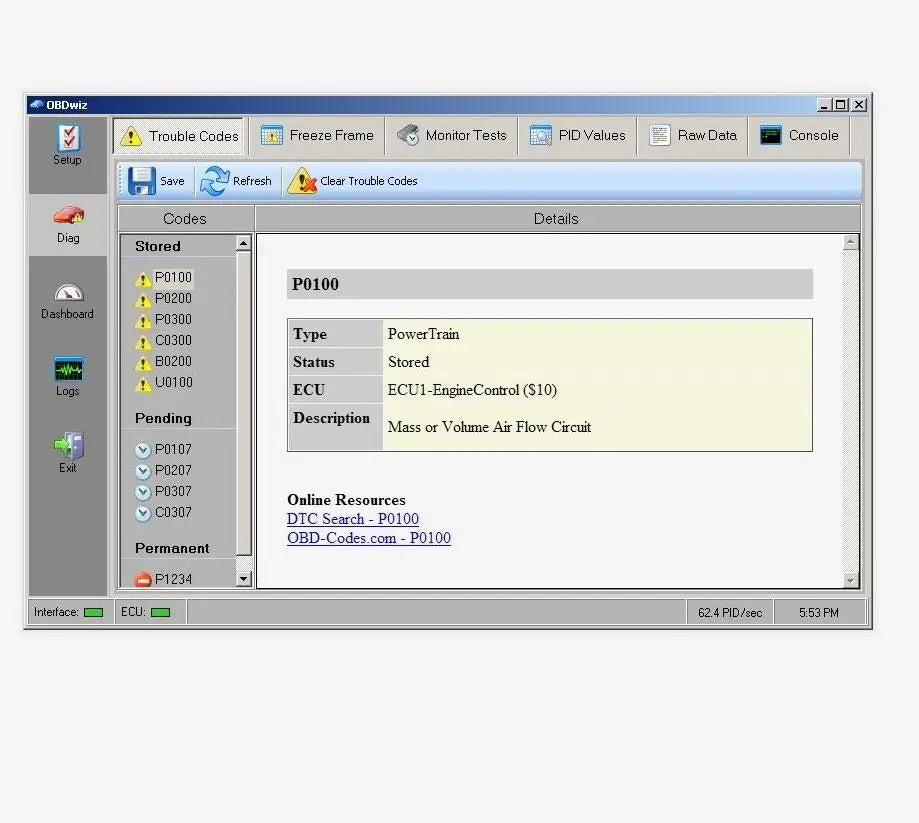Open the Raw Data tab
Viewport: 919px width, 823px height.
tap(693, 135)
